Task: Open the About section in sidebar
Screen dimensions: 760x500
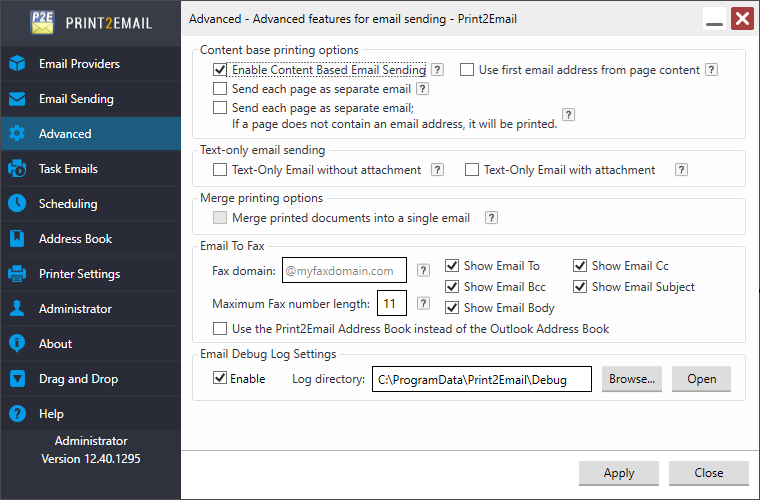Action: (x=55, y=344)
